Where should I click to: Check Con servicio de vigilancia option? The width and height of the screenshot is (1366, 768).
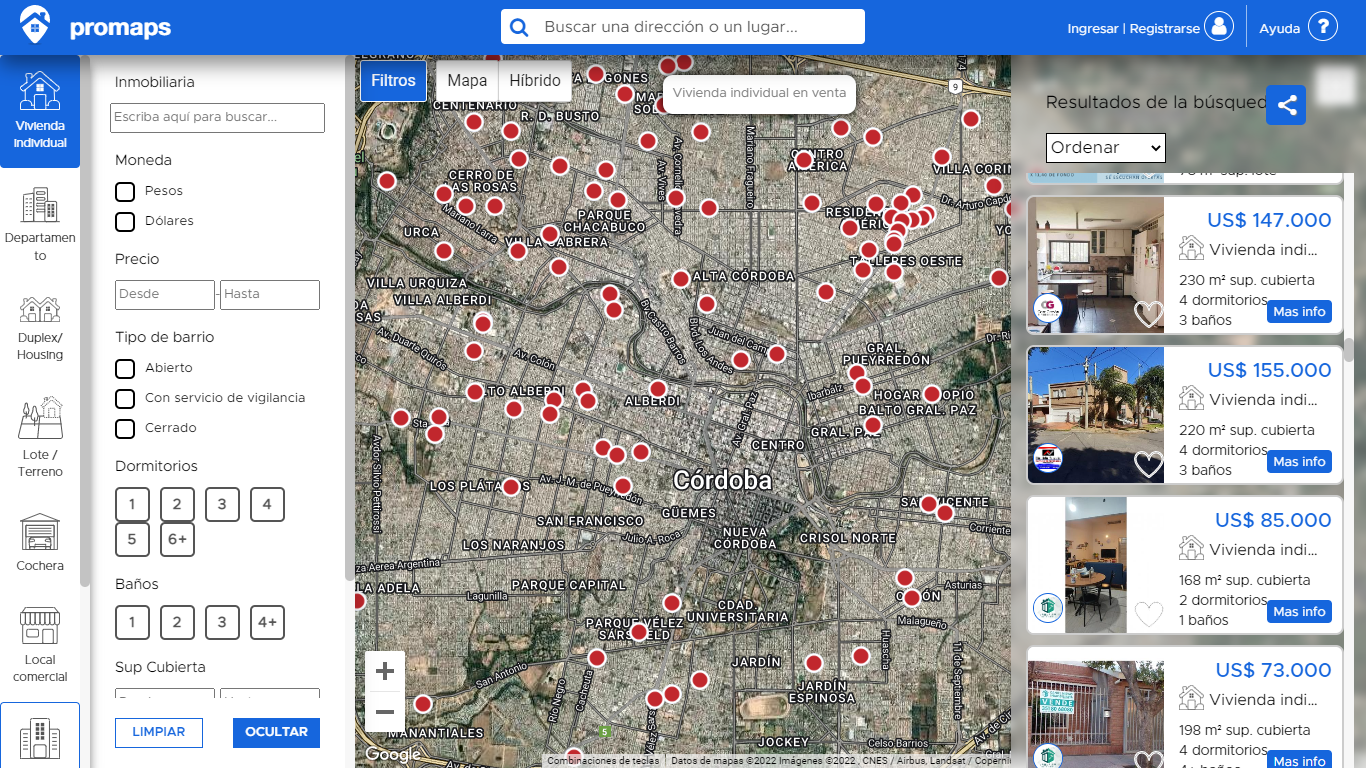pos(125,398)
